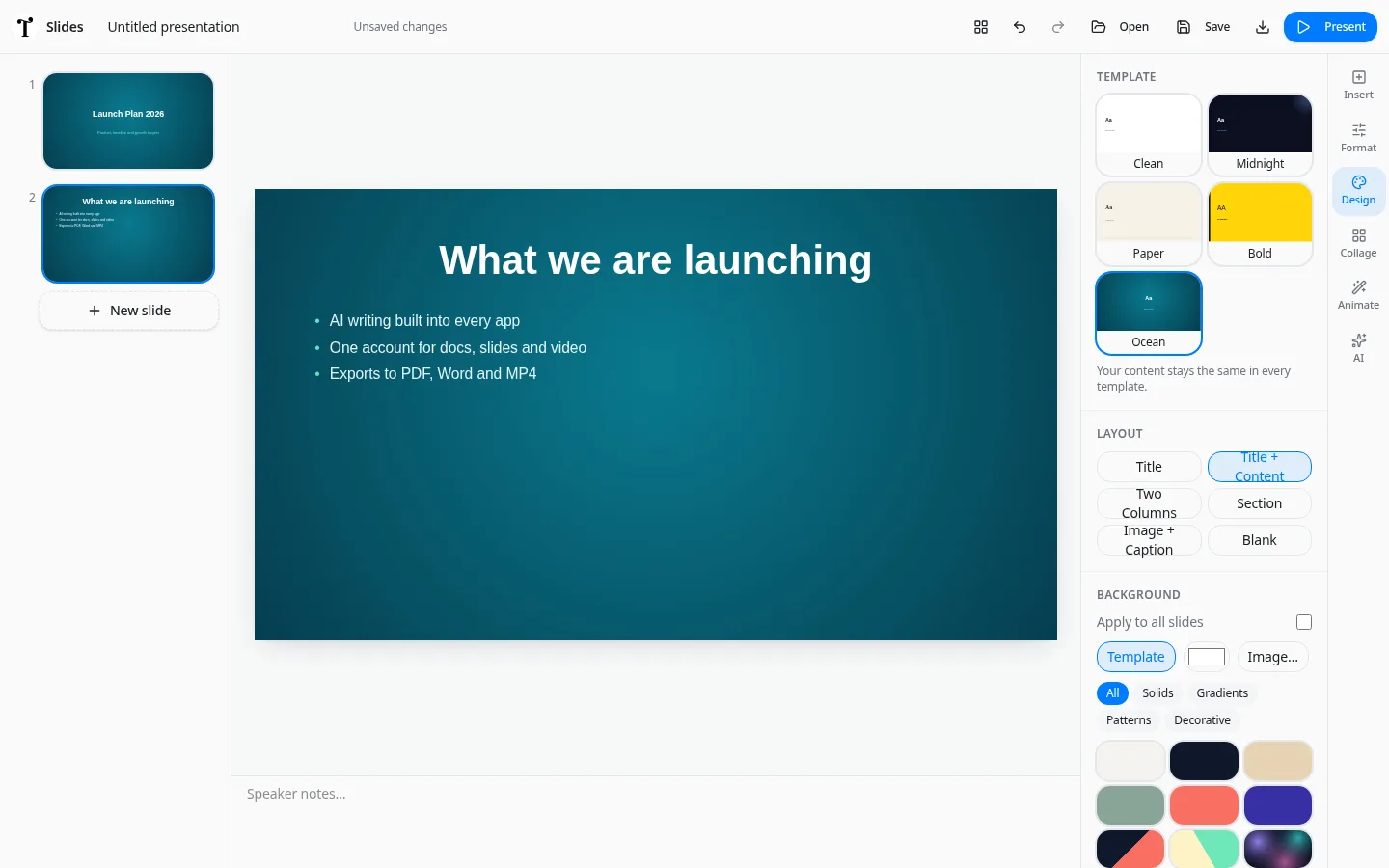Click the Slides app logo icon
Screen dimensions: 1389x868
[x=25, y=27]
